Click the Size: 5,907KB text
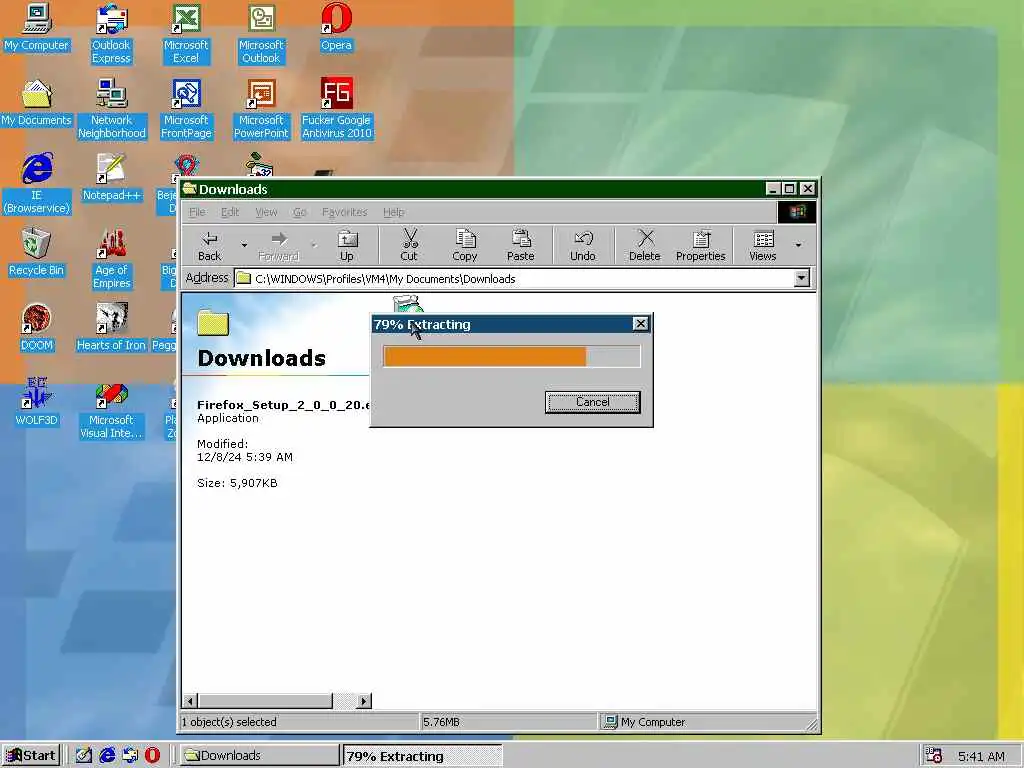This screenshot has width=1024, height=768. point(237,483)
